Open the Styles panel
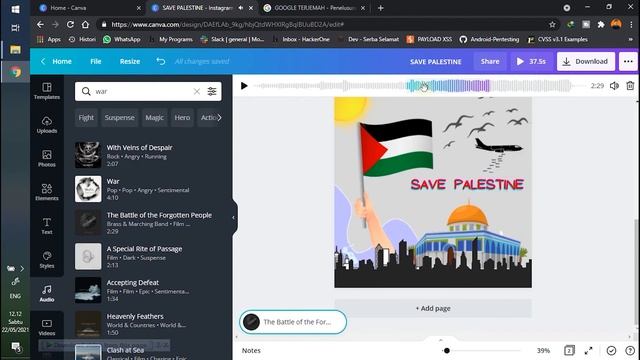The image size is (640, 360). 47,260
